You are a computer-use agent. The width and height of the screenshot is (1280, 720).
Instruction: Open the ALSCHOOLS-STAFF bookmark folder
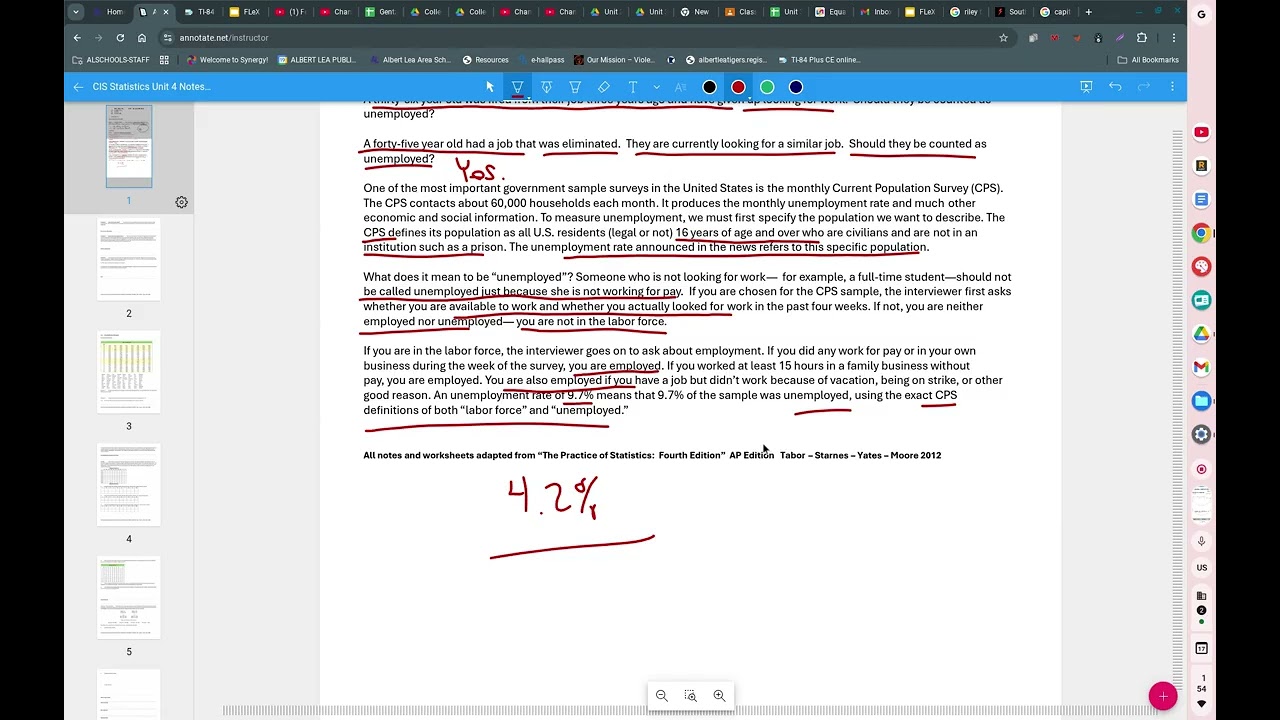coord(111,60)
